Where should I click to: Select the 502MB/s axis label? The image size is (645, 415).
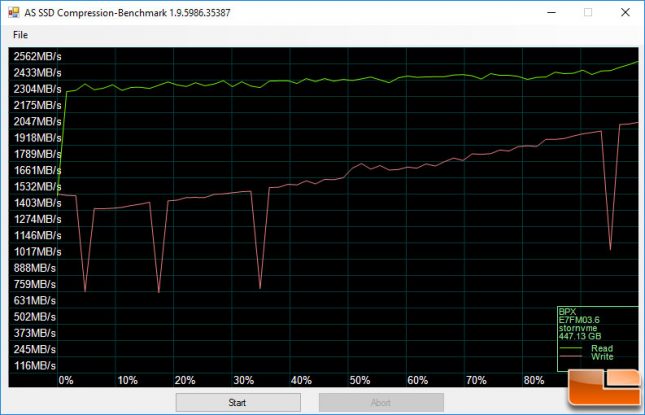35,317
